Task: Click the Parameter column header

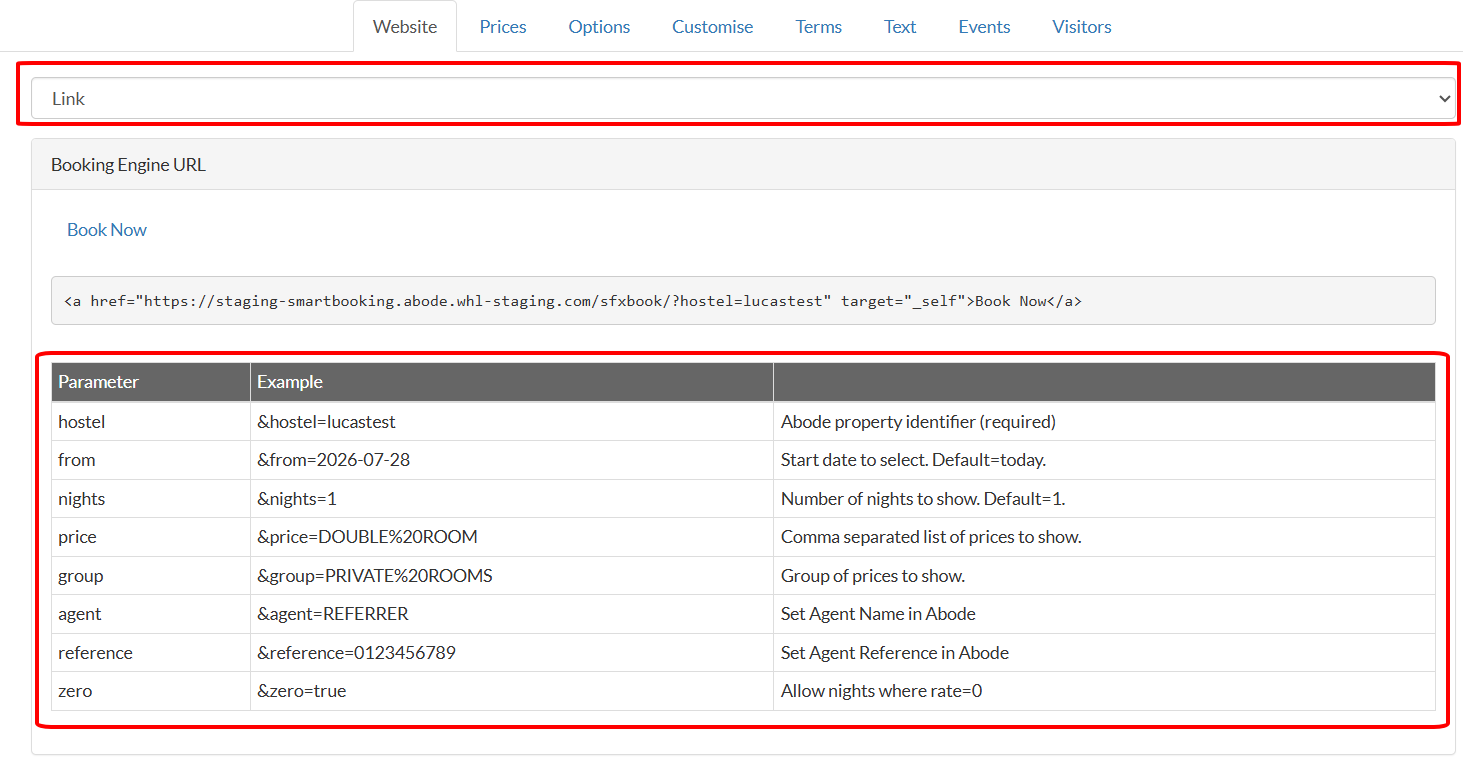Action: [x=151, y=382]
